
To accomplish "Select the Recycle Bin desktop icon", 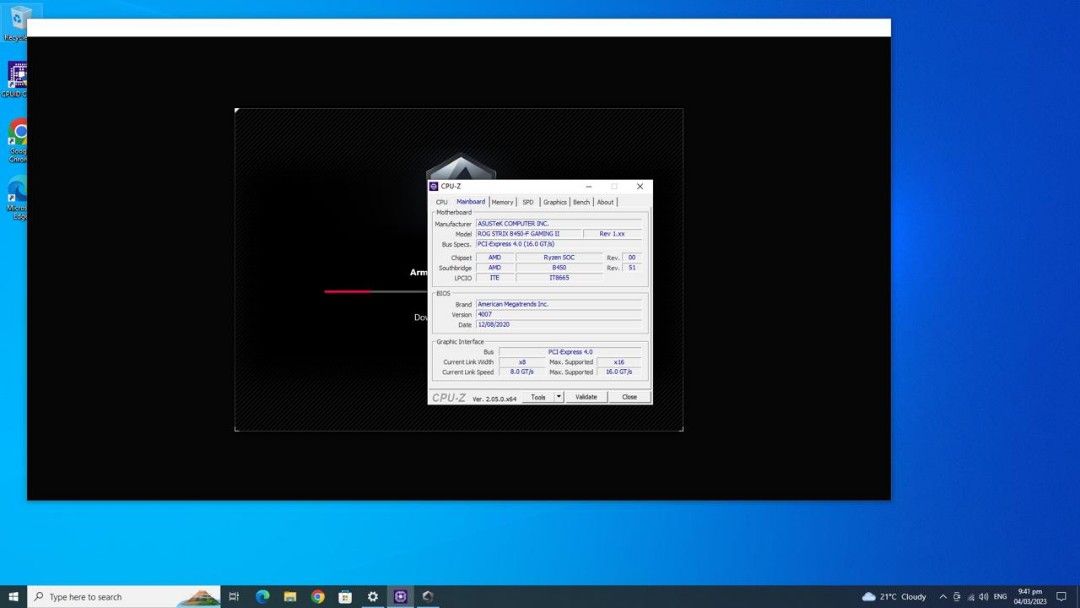I will 18,23.
